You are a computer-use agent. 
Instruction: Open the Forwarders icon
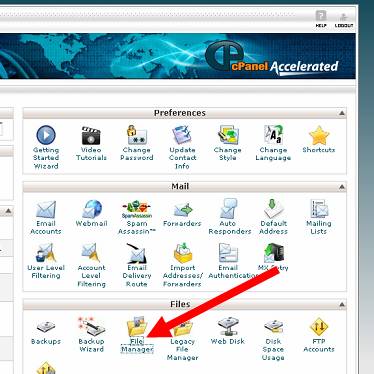pyautogui.click(x=182, y=210)
